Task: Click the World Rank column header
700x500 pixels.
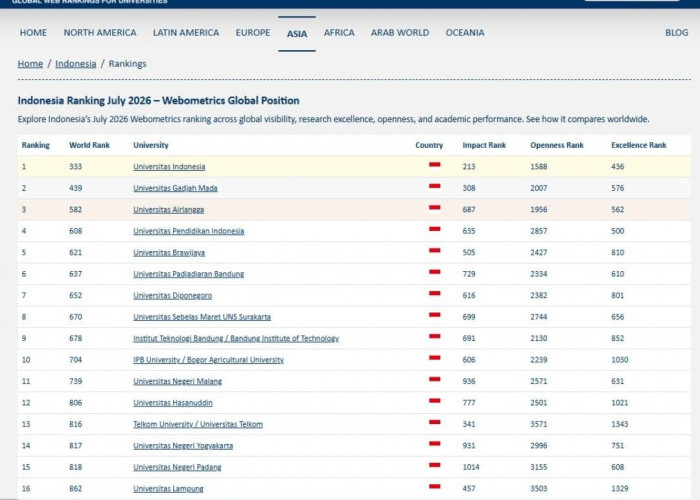Action: 89,145
